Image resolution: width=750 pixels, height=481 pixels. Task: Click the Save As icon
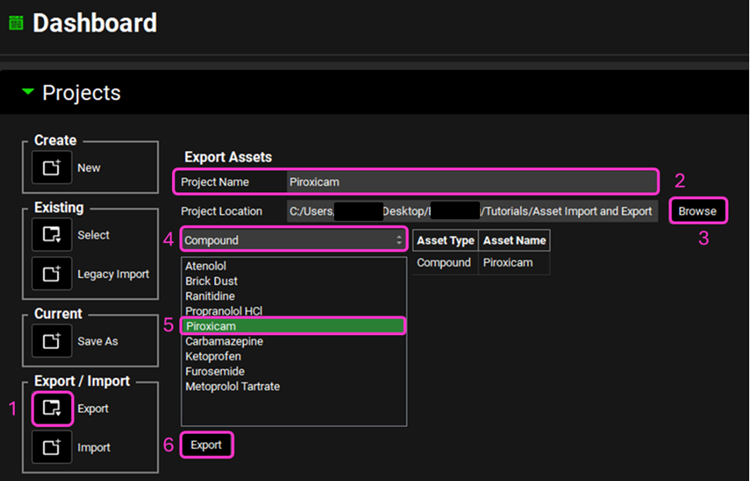52,341
